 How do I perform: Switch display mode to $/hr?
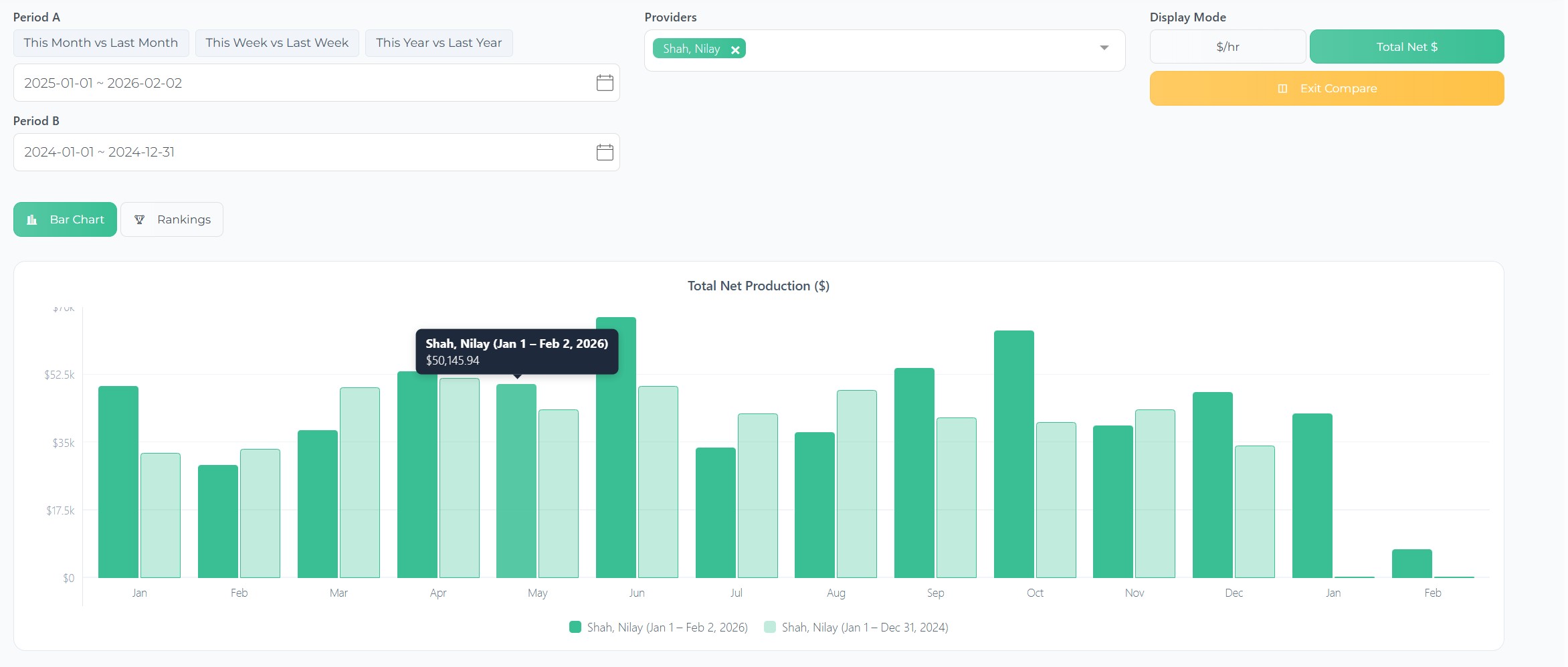(1227, 47)
